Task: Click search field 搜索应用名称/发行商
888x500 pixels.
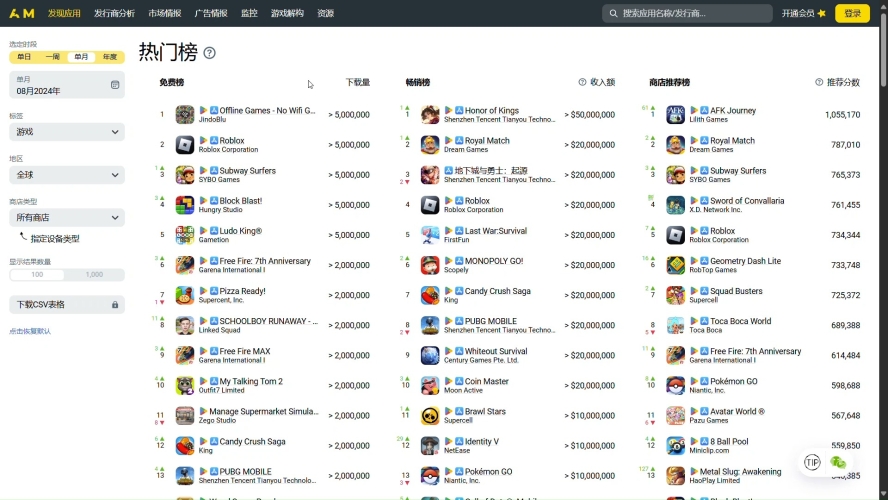Action: click(x=687, y=13)
